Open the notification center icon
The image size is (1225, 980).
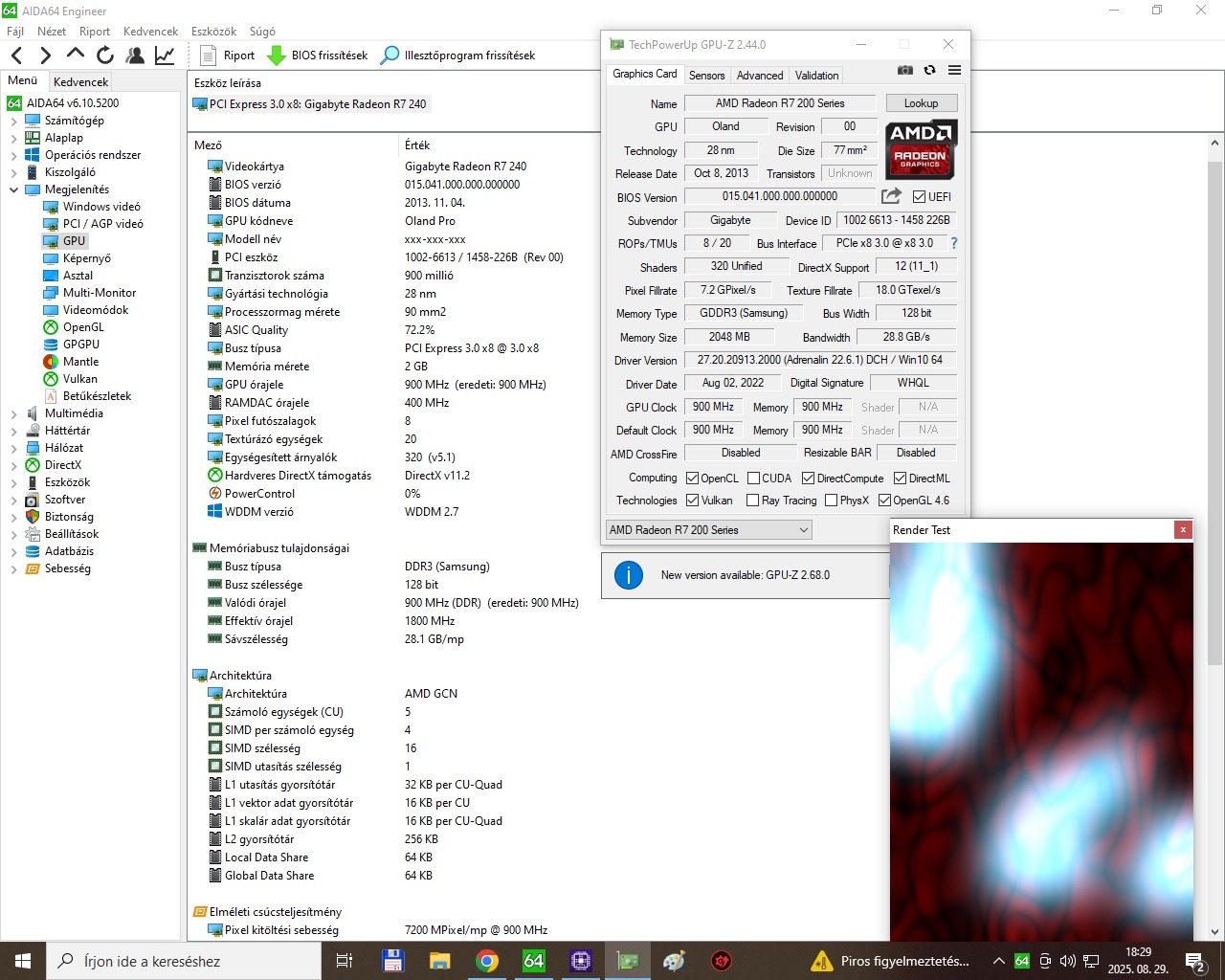tap(1195, 961)
